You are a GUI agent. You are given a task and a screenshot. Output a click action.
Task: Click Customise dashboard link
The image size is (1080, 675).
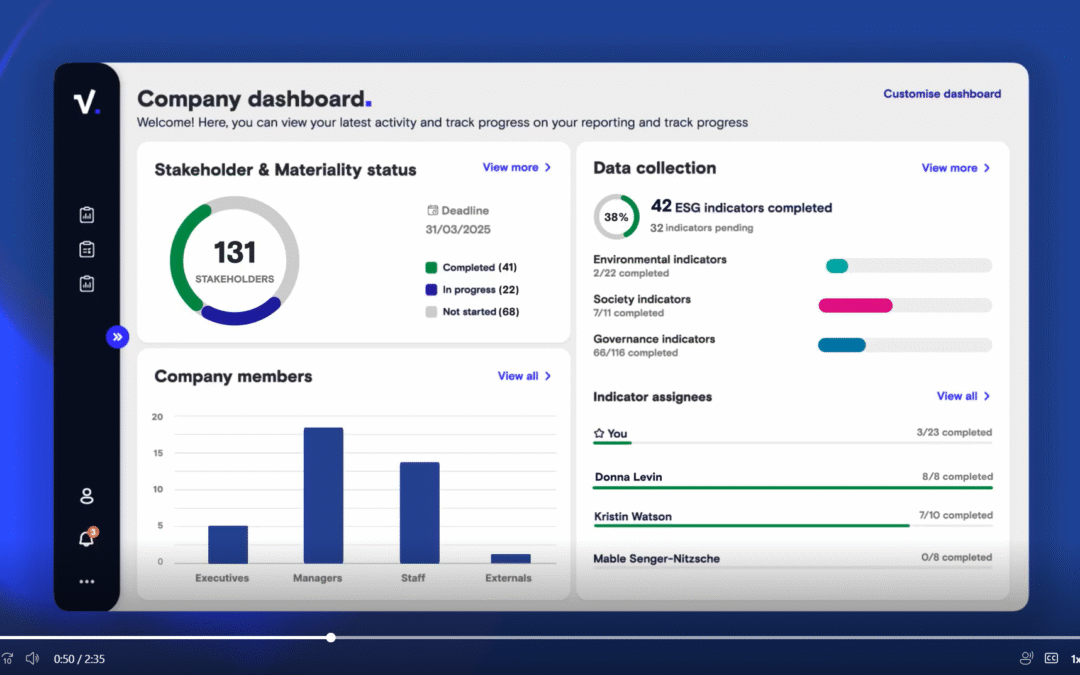point(941,93)
